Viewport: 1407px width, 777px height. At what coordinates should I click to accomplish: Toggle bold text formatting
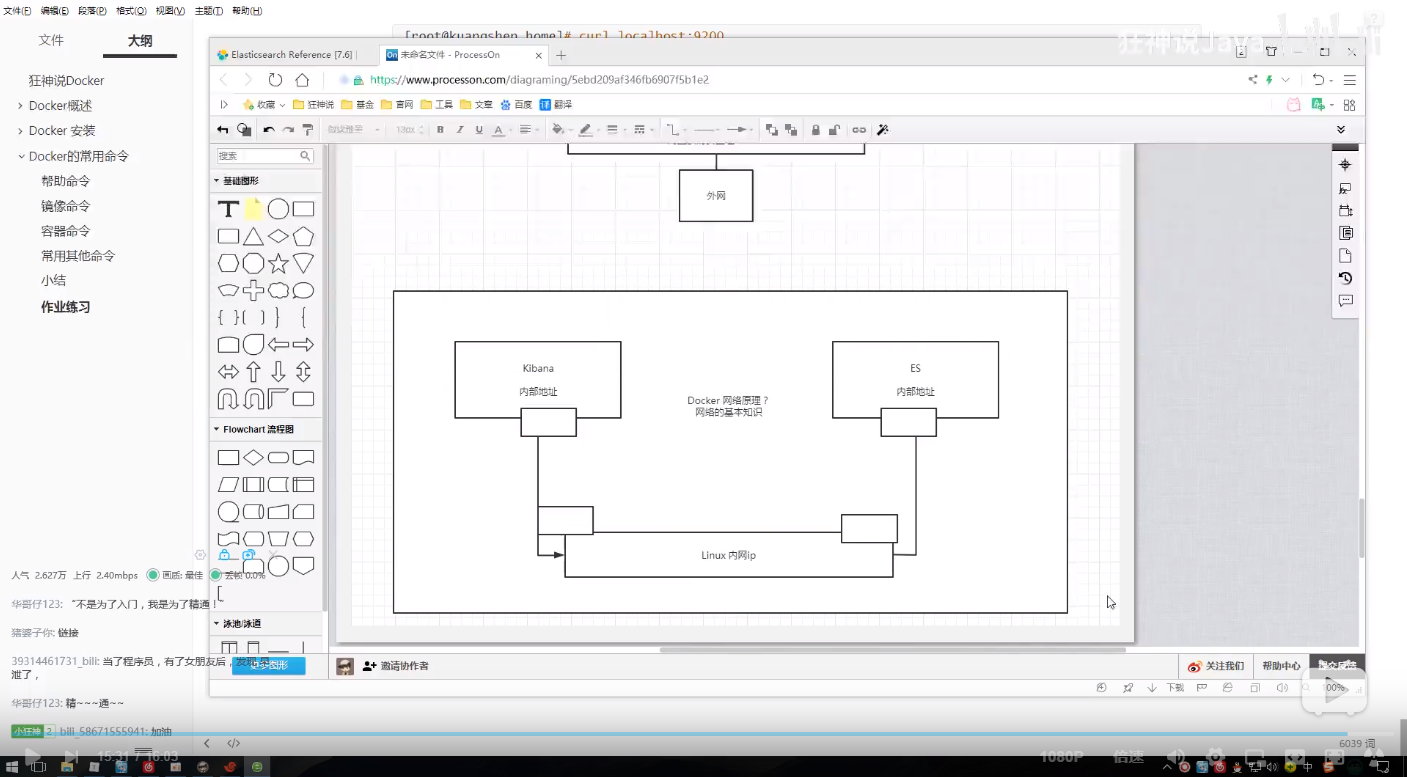point(440,130)
